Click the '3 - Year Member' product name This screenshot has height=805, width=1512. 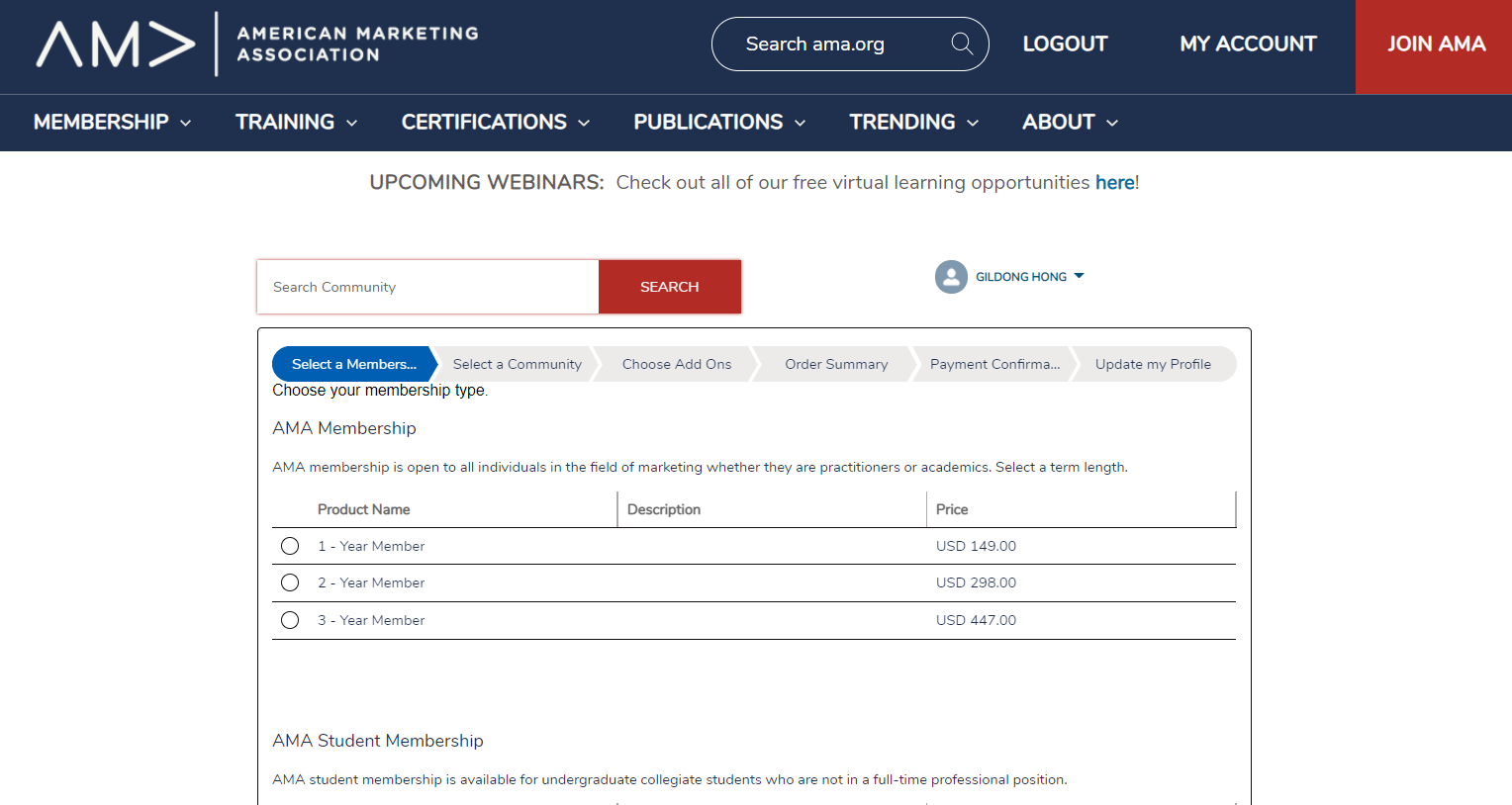[x=371, y=620]
